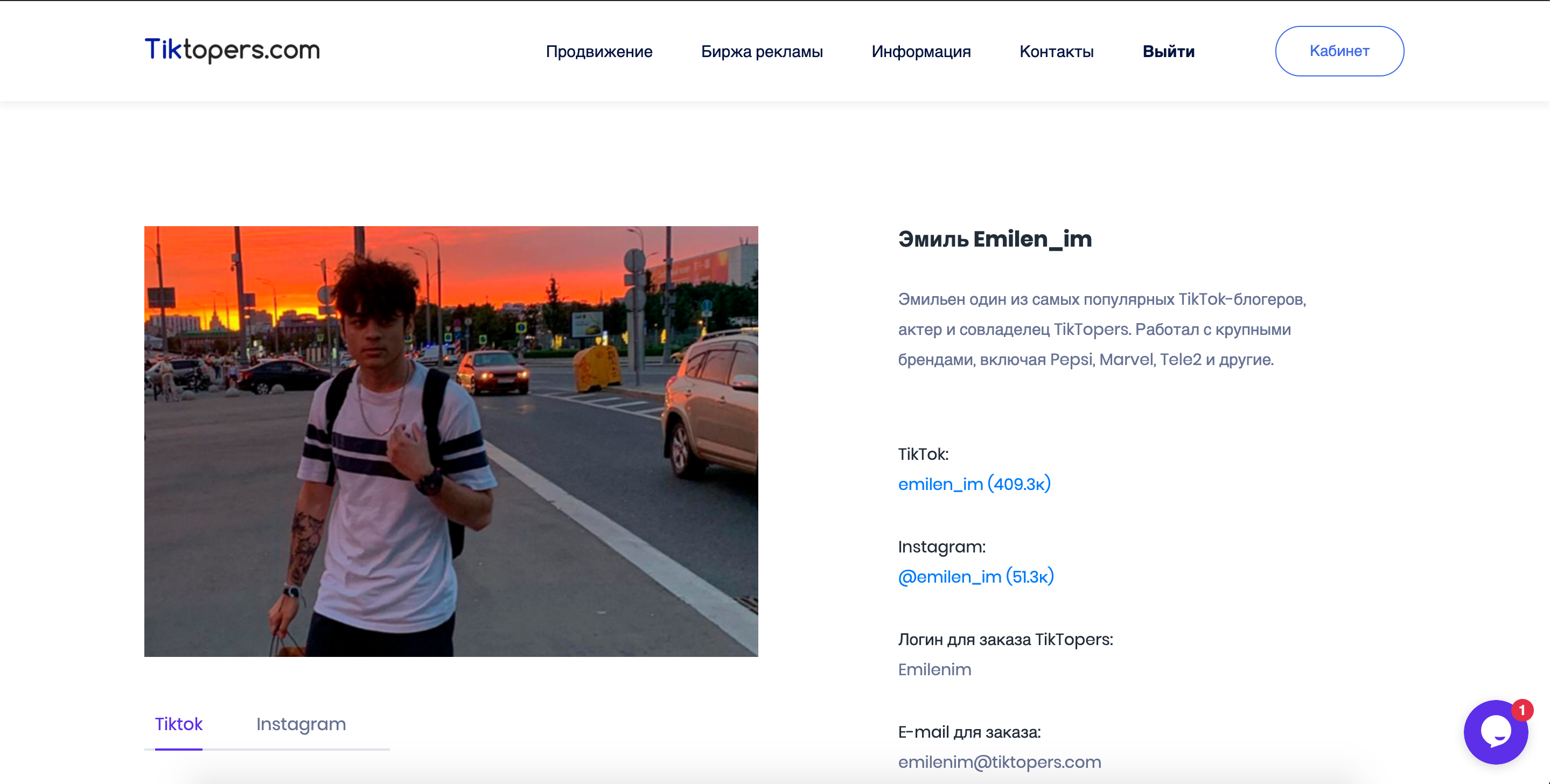This screenshot has height=784, width=1550.
Task: Open the Информация menu item
Action: [x=921, y=51]
